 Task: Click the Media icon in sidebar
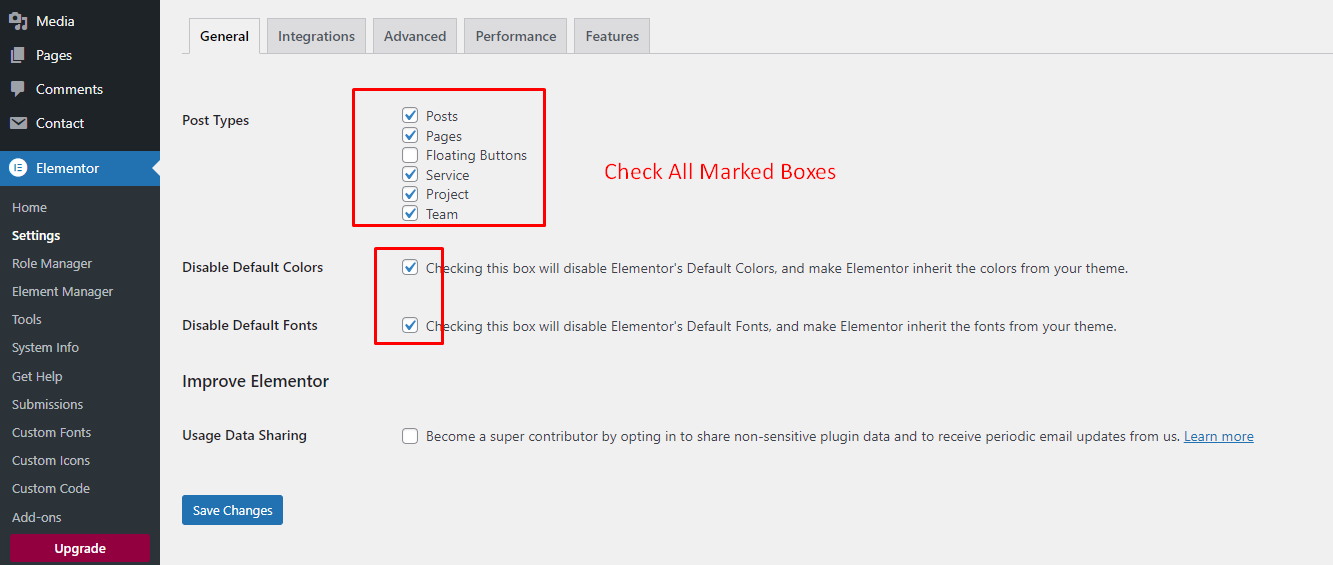pyautogui.click(x=18, y=21)
